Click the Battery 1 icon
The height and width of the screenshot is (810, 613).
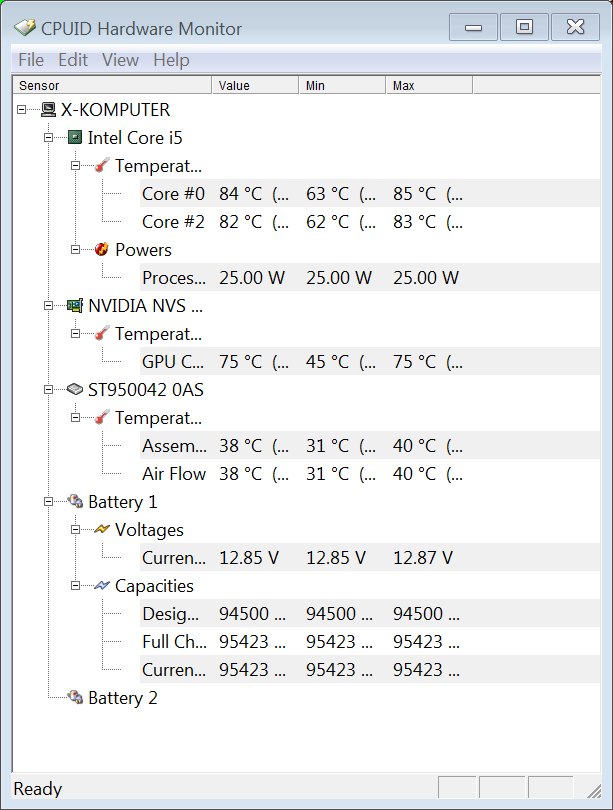tap(75, 501)
